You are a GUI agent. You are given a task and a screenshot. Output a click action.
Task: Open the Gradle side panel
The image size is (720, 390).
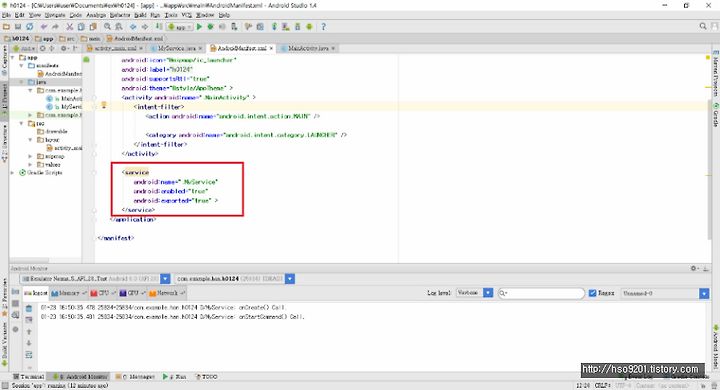715,114
